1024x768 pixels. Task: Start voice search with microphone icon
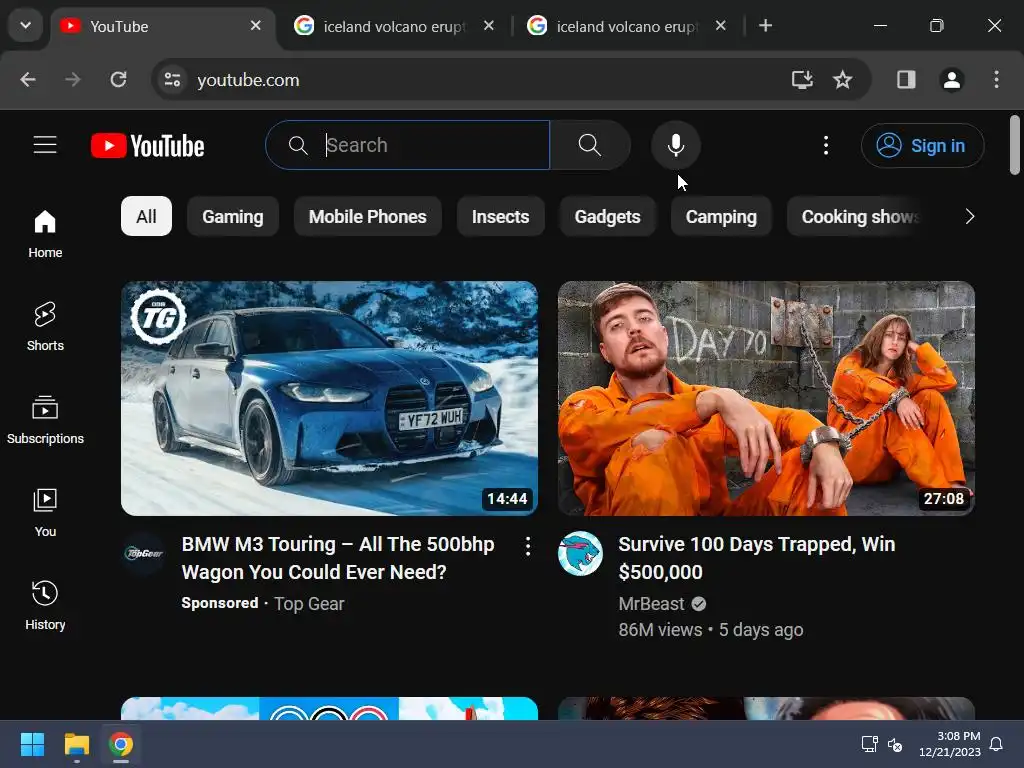pyautogui.click(x=676, y=145)
